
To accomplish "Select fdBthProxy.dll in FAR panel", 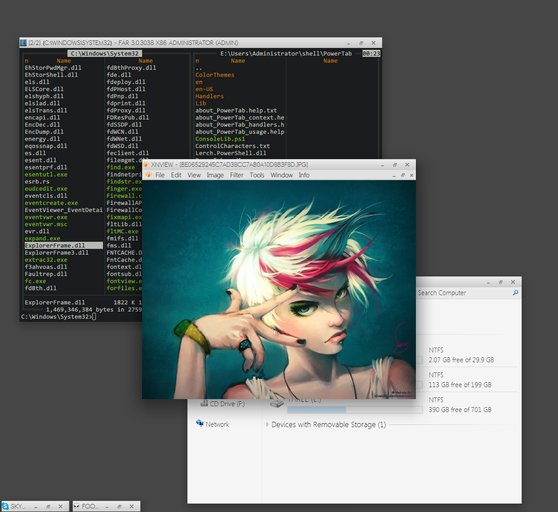I will (131, 68).
